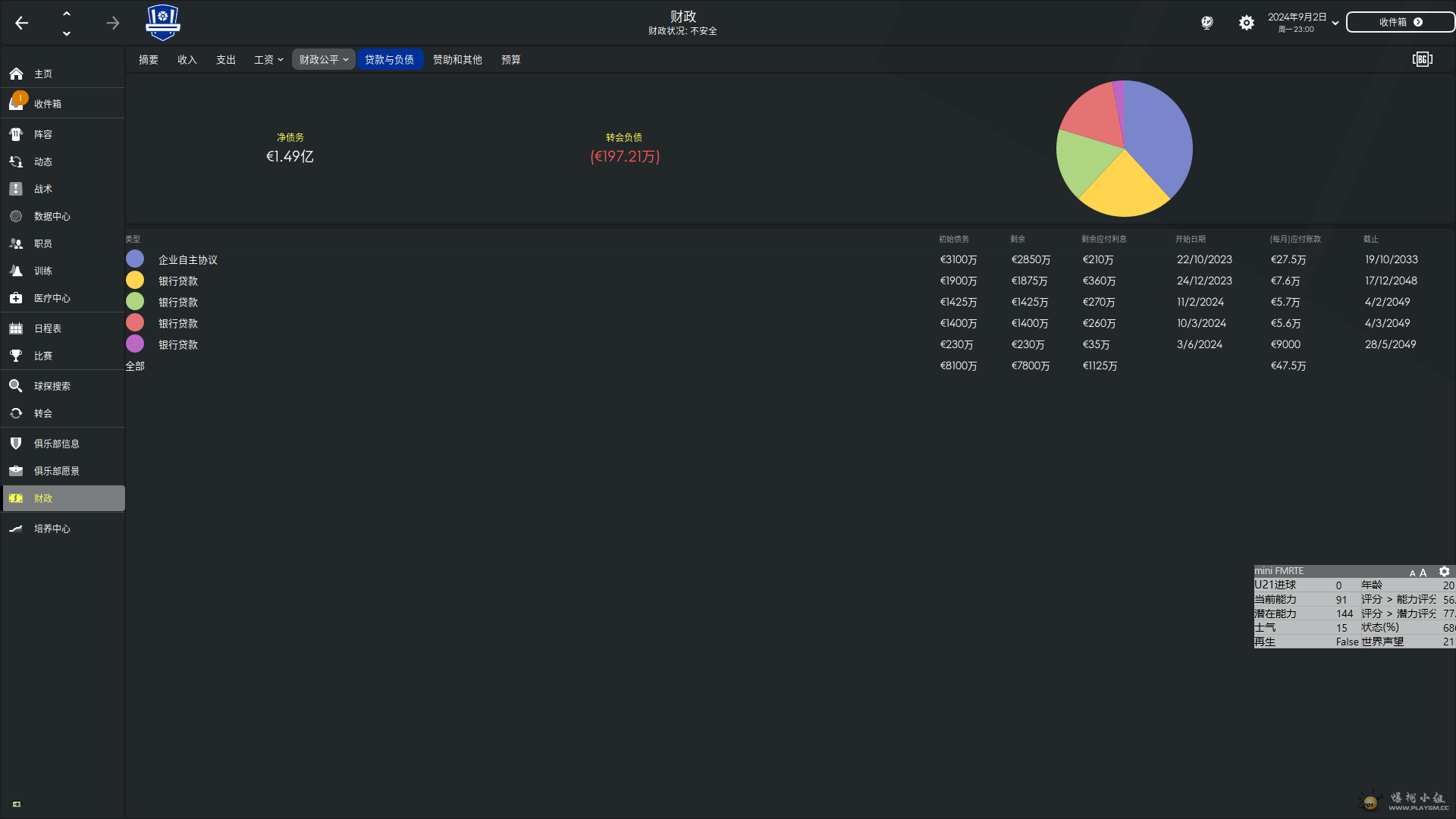Open the 收件箱 inbox sidebar icon

16,103
